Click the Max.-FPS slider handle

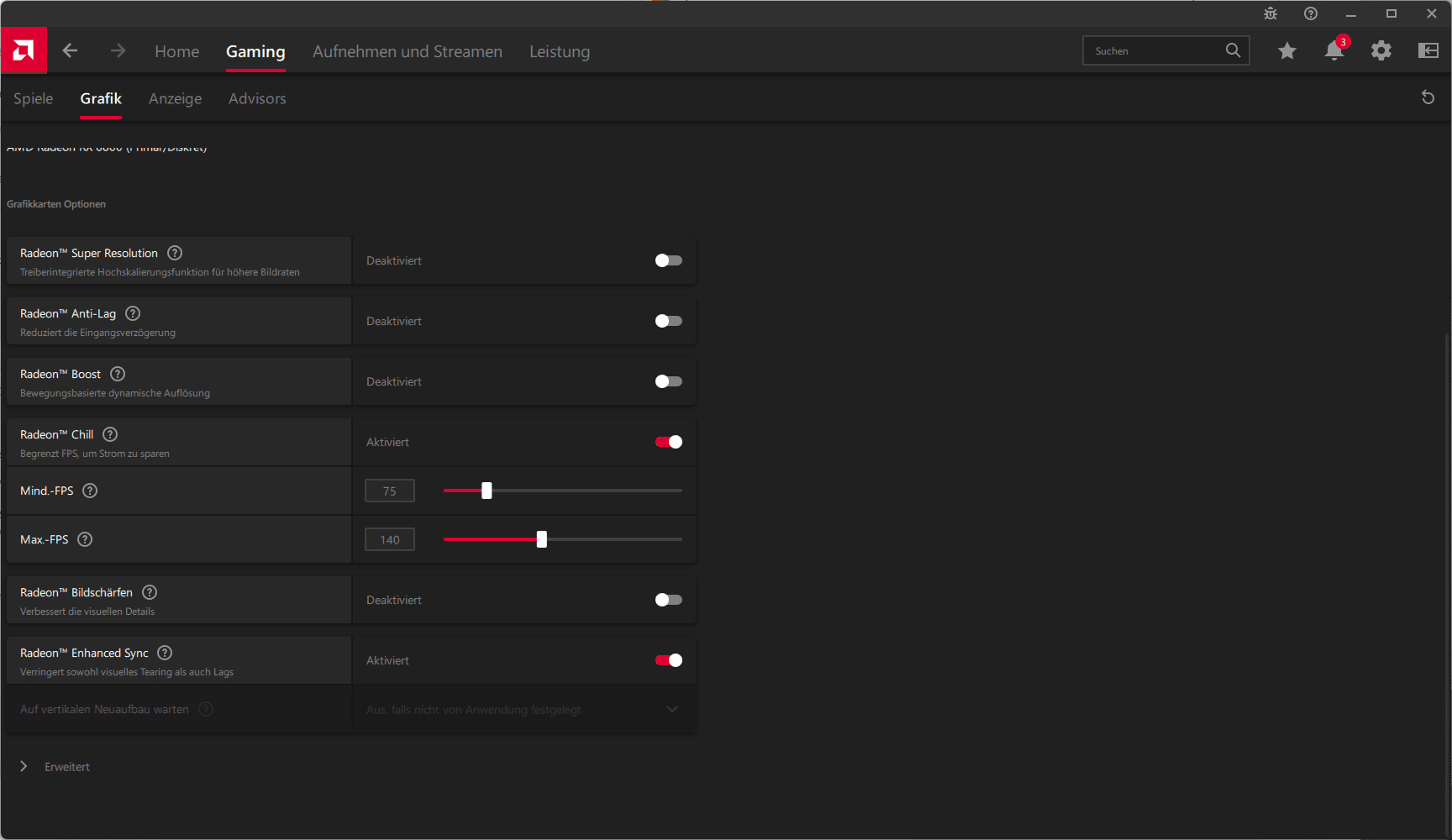[542, 539]
